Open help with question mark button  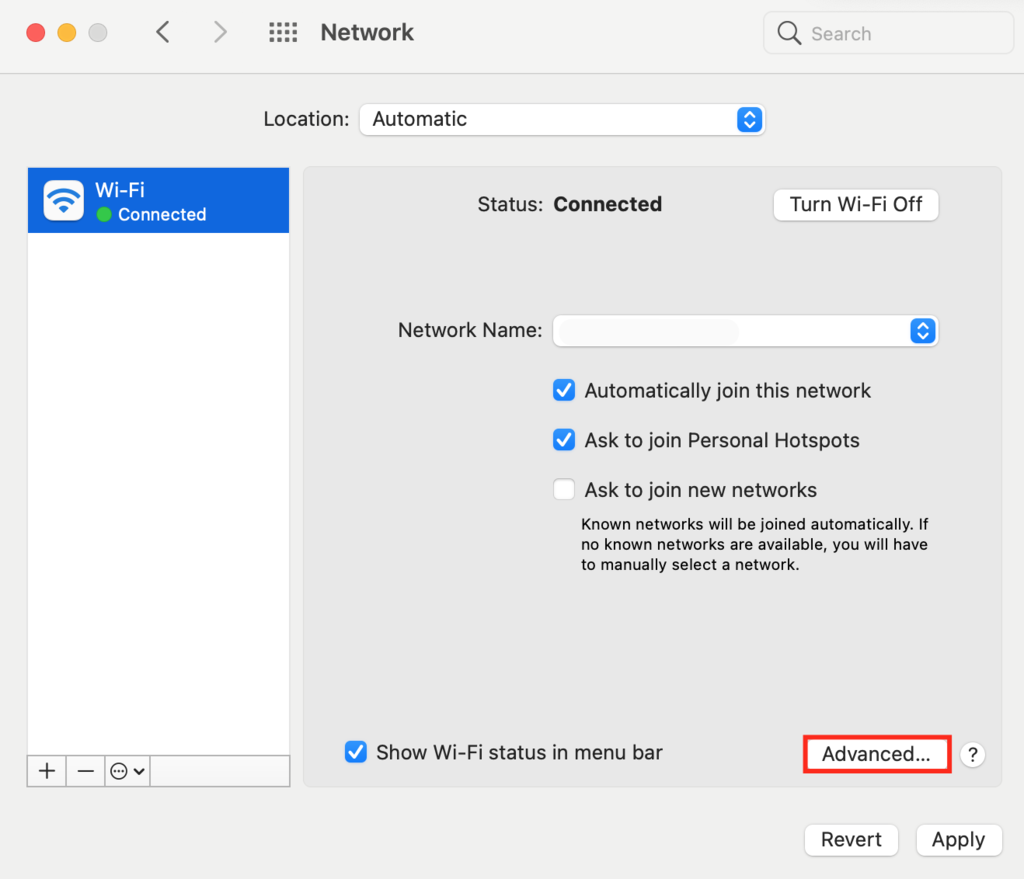(972, 755)
